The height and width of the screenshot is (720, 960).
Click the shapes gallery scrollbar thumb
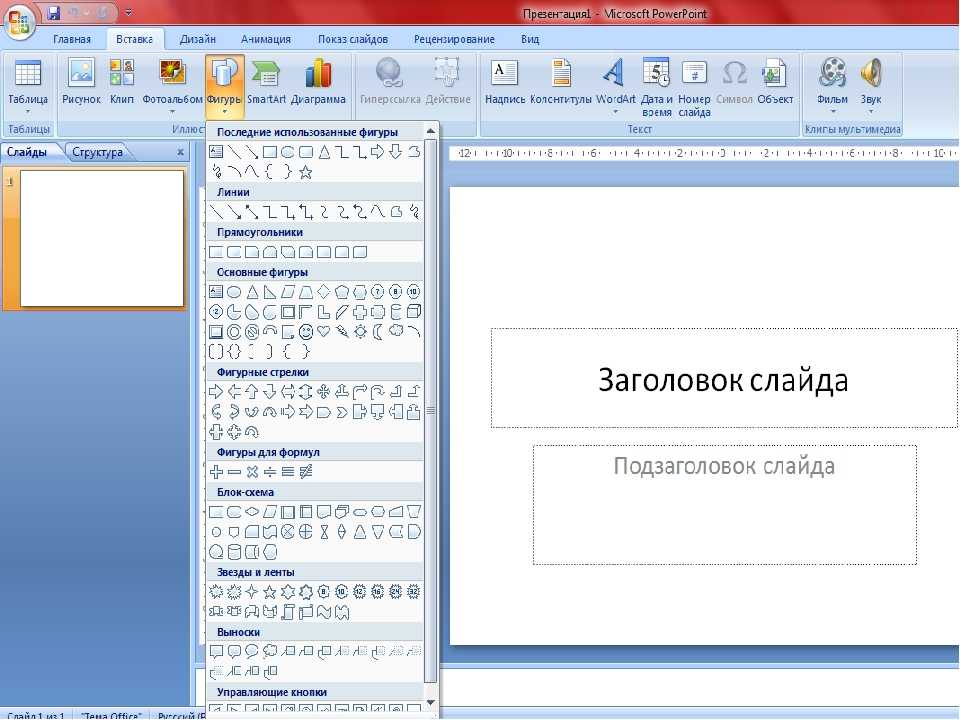(430, 410)
